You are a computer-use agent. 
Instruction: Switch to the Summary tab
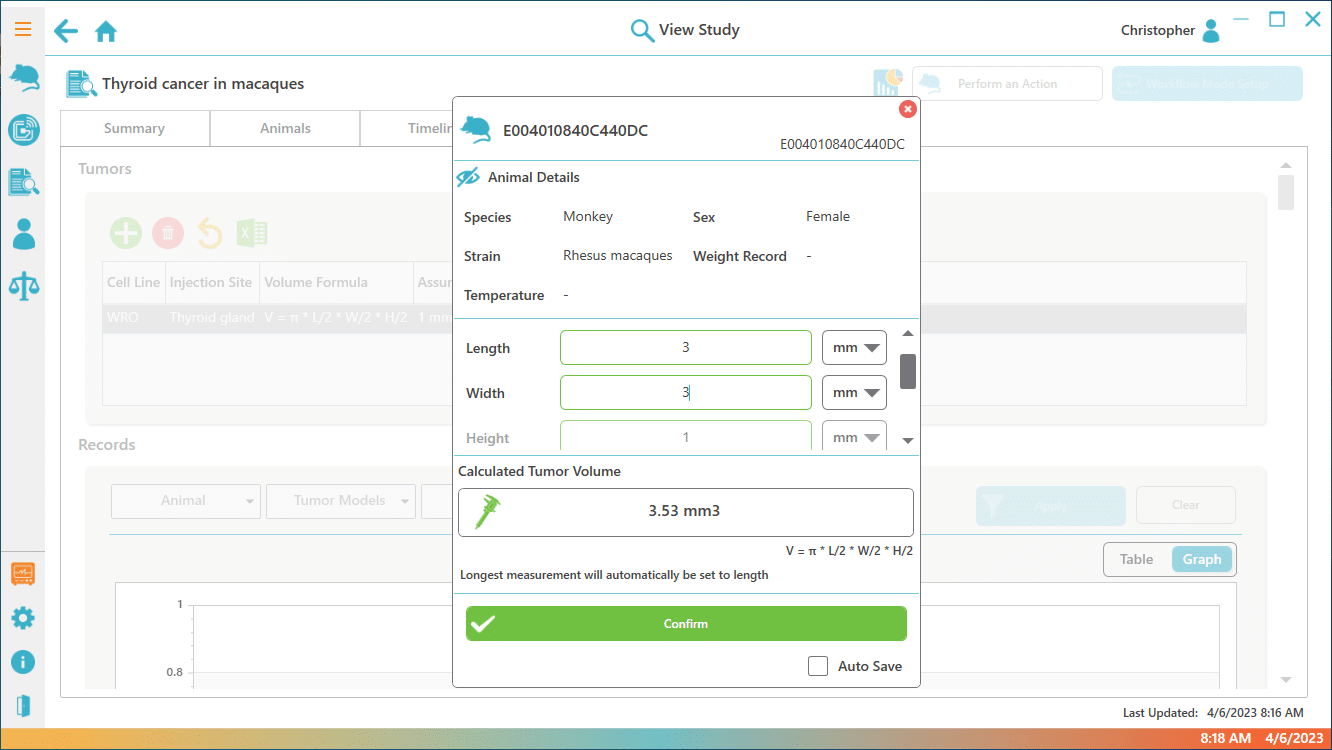[134, 128]
